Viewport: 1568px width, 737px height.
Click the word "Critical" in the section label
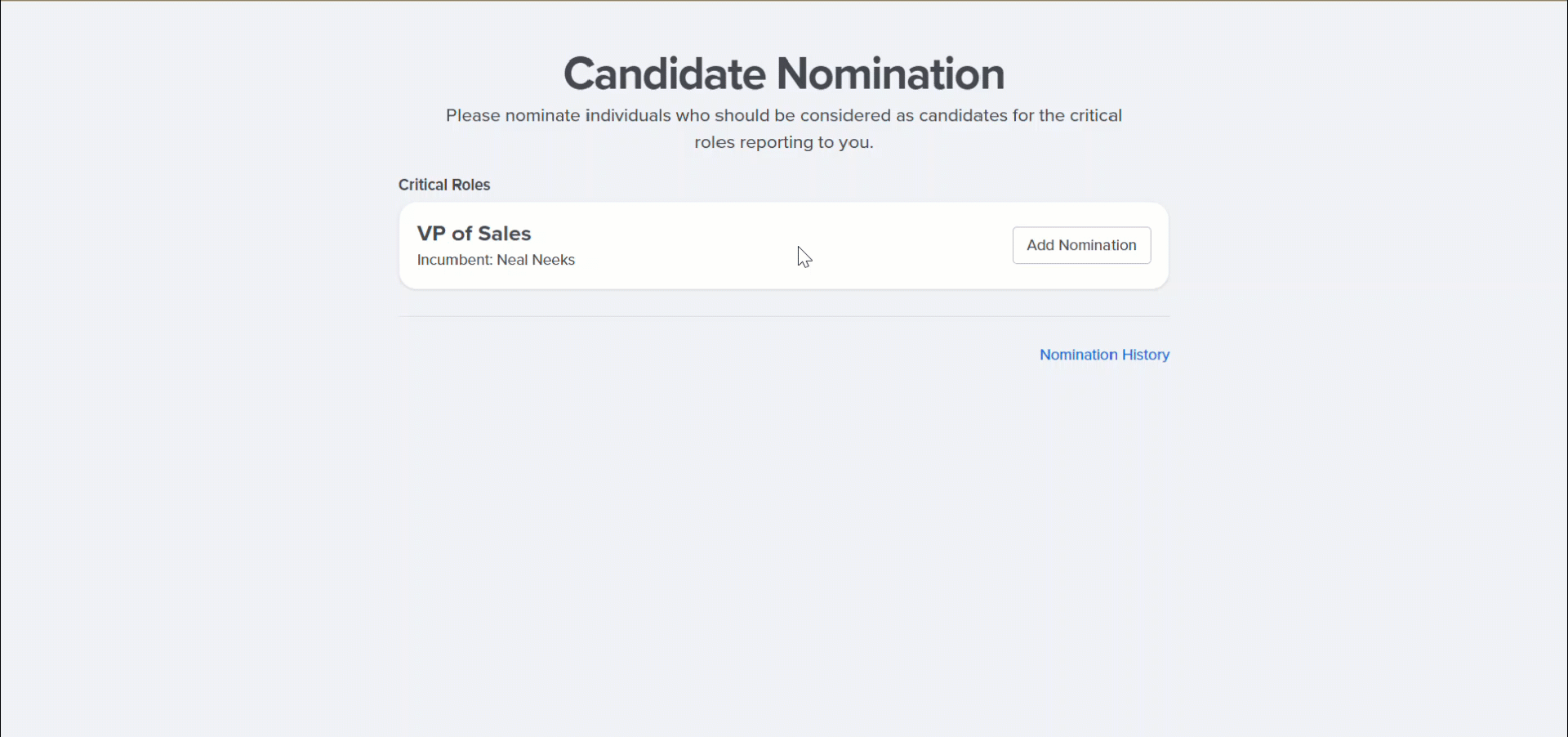[x=423, y=185]
